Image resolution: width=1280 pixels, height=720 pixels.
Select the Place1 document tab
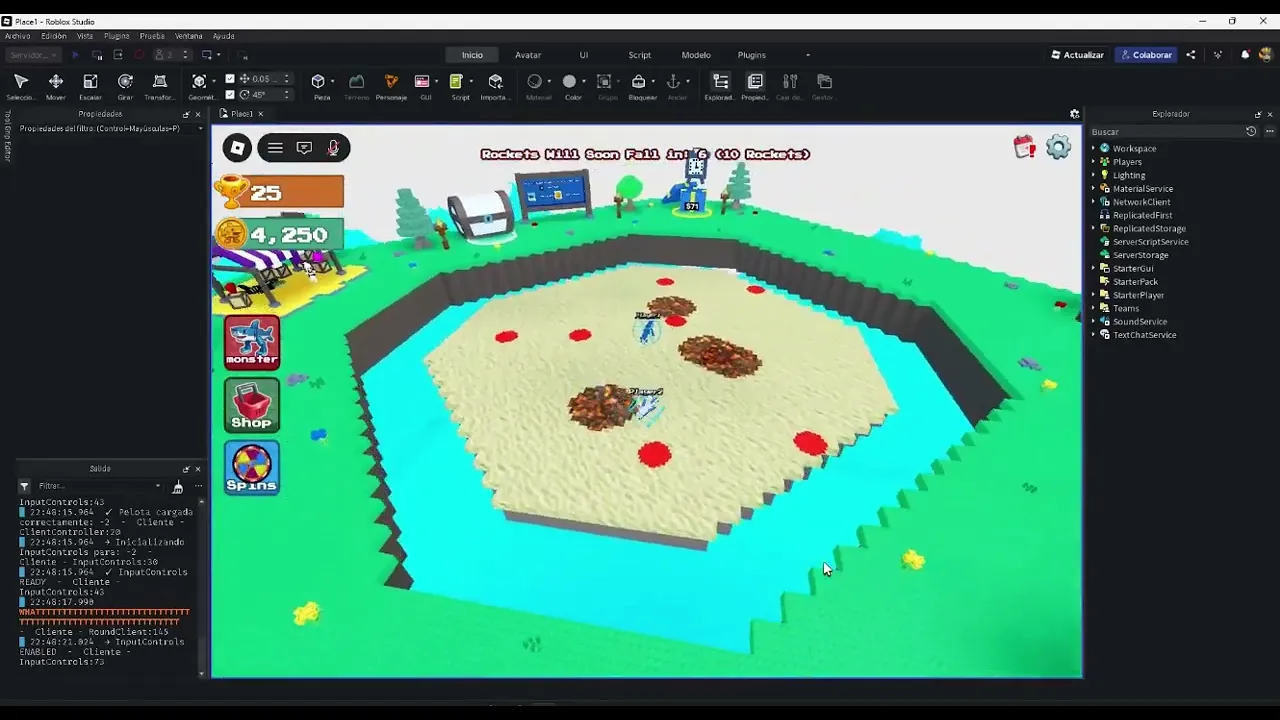(x=241, y=114)
